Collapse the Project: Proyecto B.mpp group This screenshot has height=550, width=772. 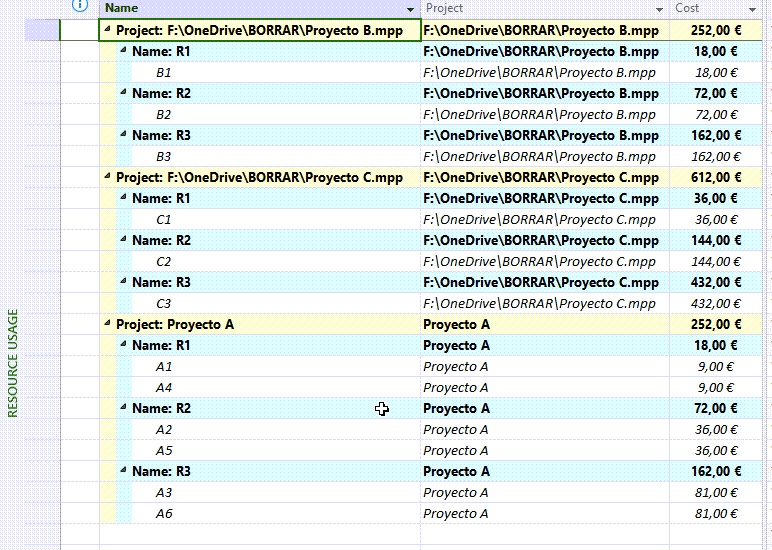107,29
